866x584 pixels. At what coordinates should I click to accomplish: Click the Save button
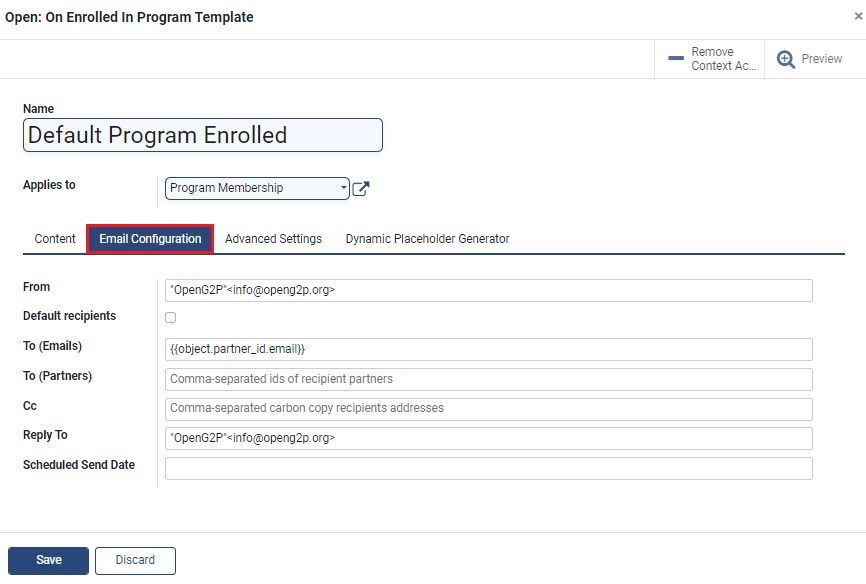click(x=49, y=560)
